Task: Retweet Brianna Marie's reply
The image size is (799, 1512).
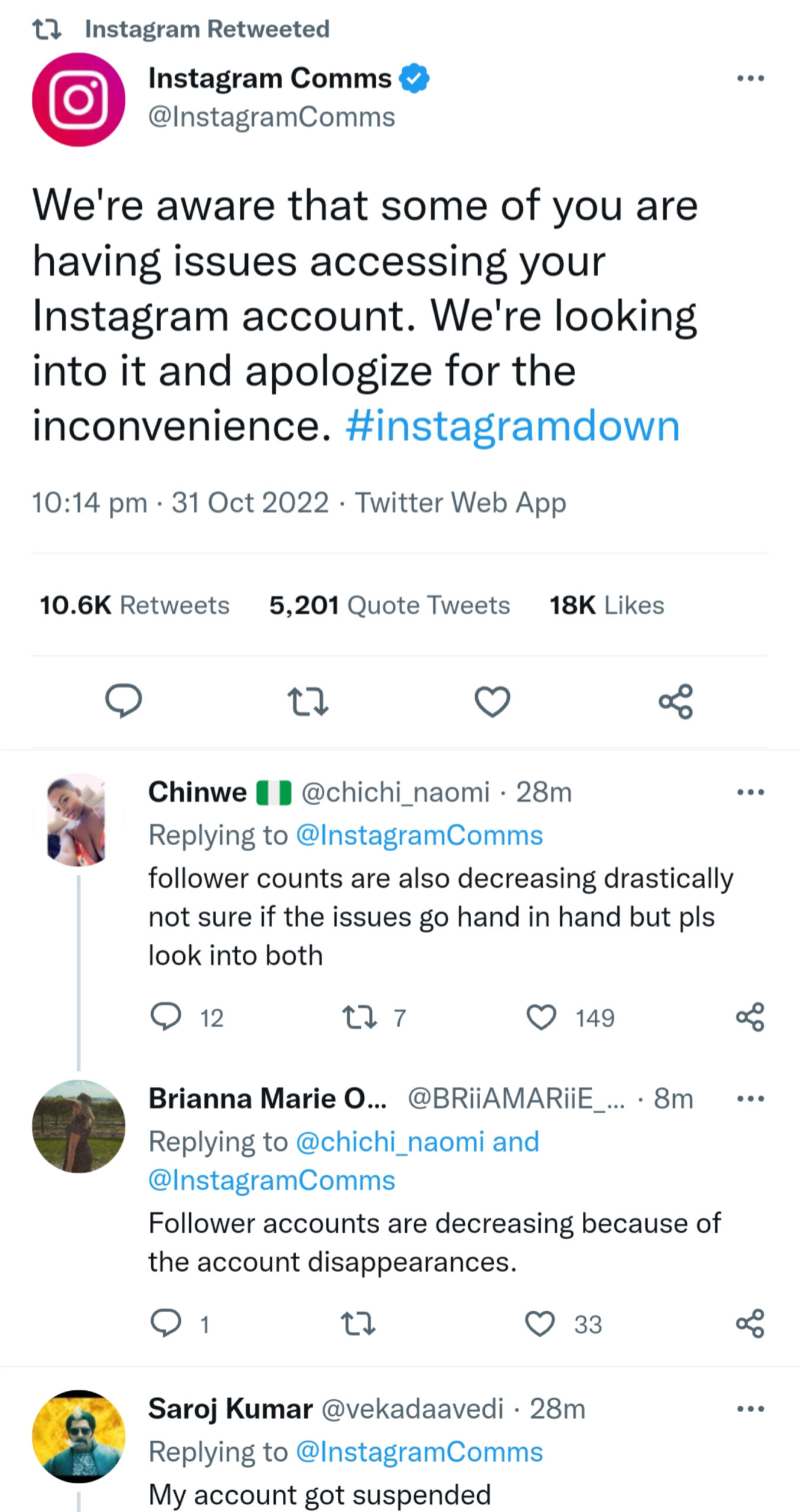Action: pyautogui.click(x=358, y=1324)
